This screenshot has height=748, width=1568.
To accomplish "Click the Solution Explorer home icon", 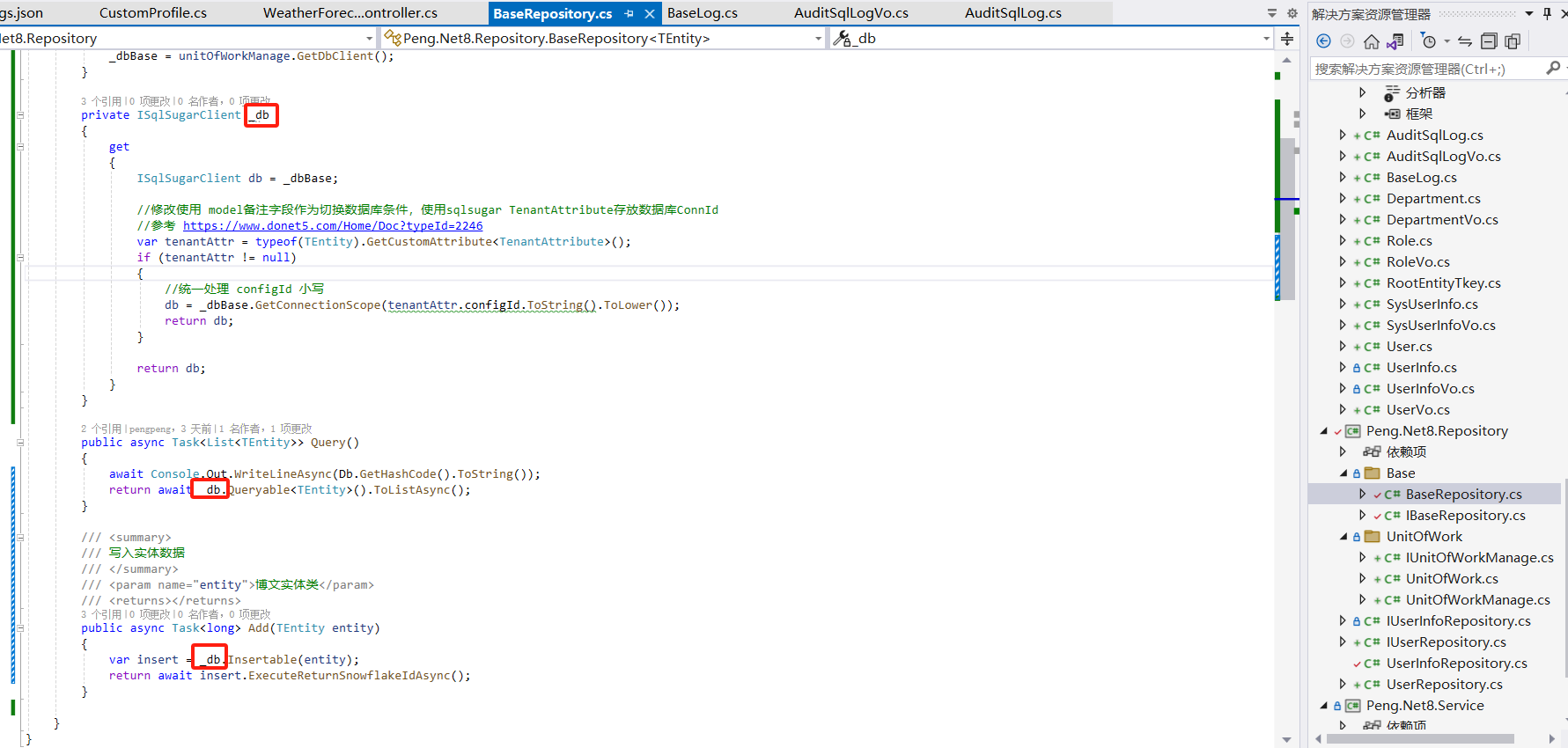I will [x=1372, y=41].
